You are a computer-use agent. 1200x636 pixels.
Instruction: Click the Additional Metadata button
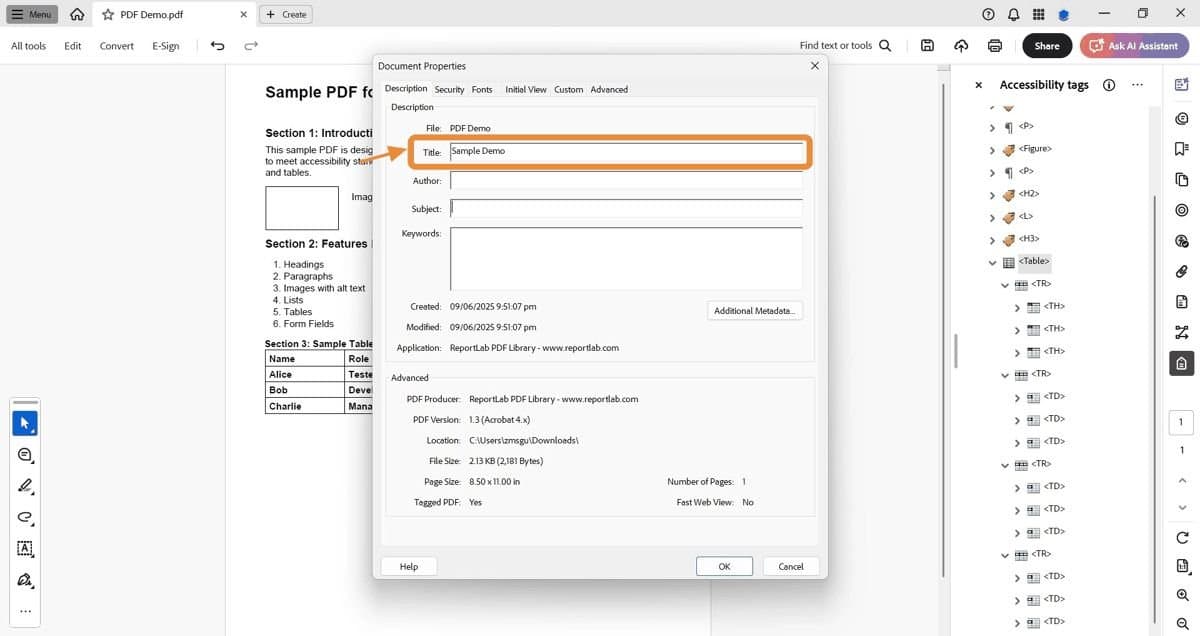coord(755,310)
